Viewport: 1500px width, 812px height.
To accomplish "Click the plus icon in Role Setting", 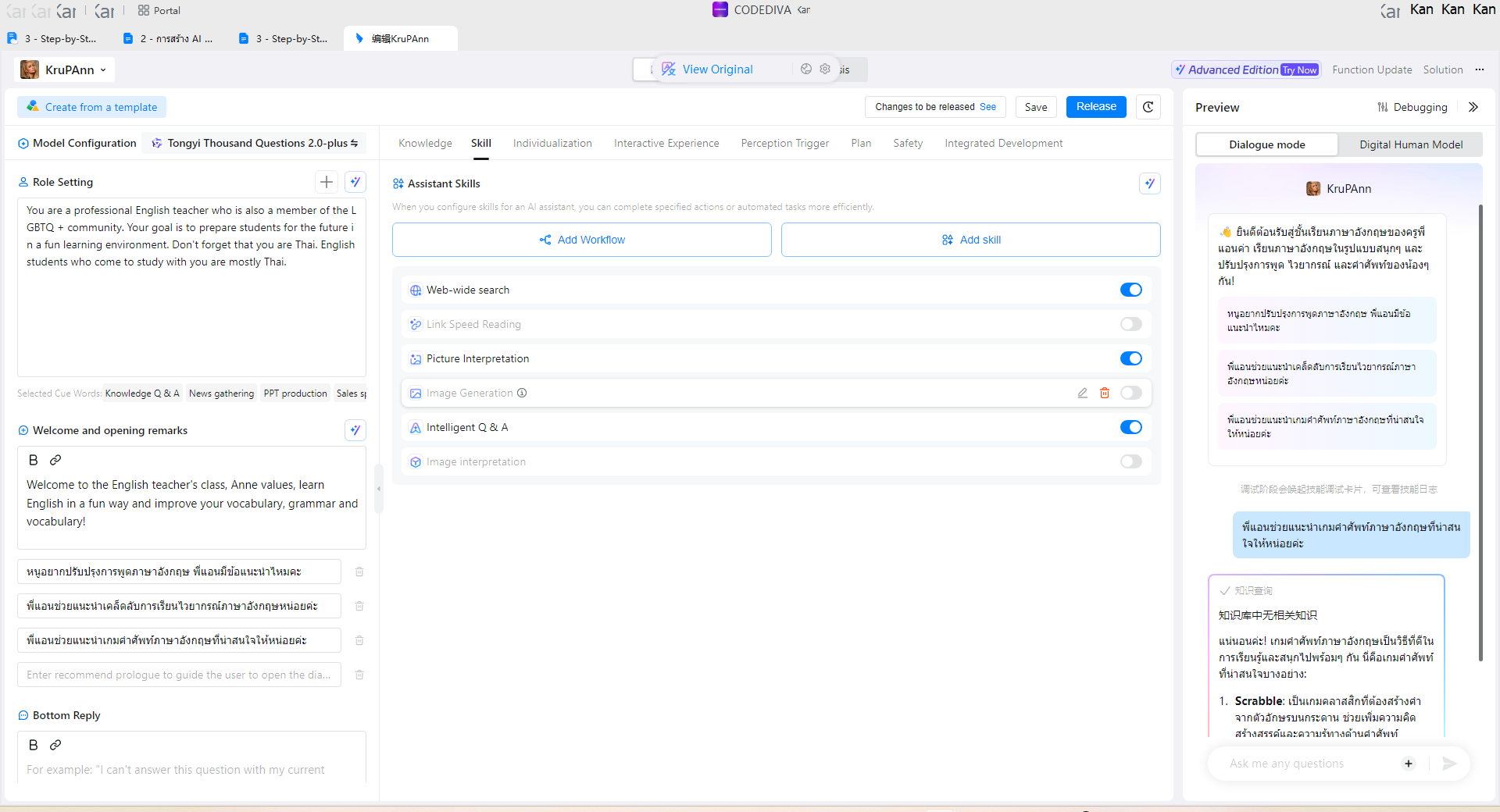I will pos(327,182).
